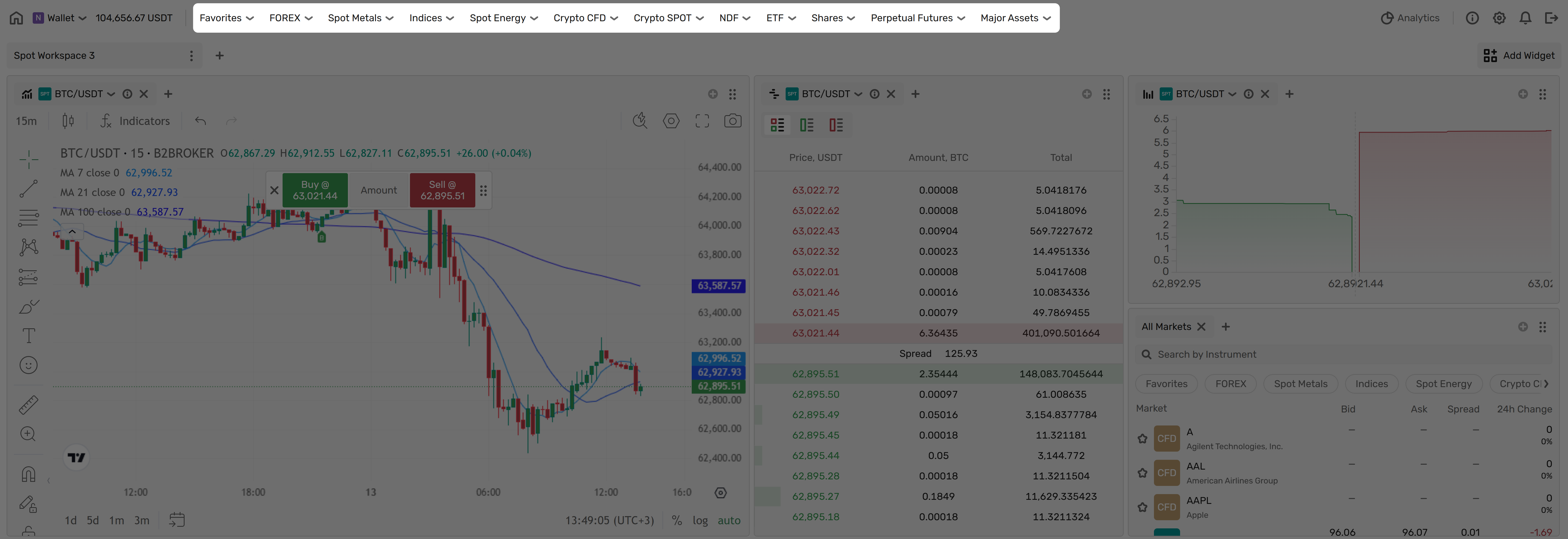The height and width of the screenshot is (539, 1568).
Task: Select the pattern drawing tool
Action: tap(29, 247)
